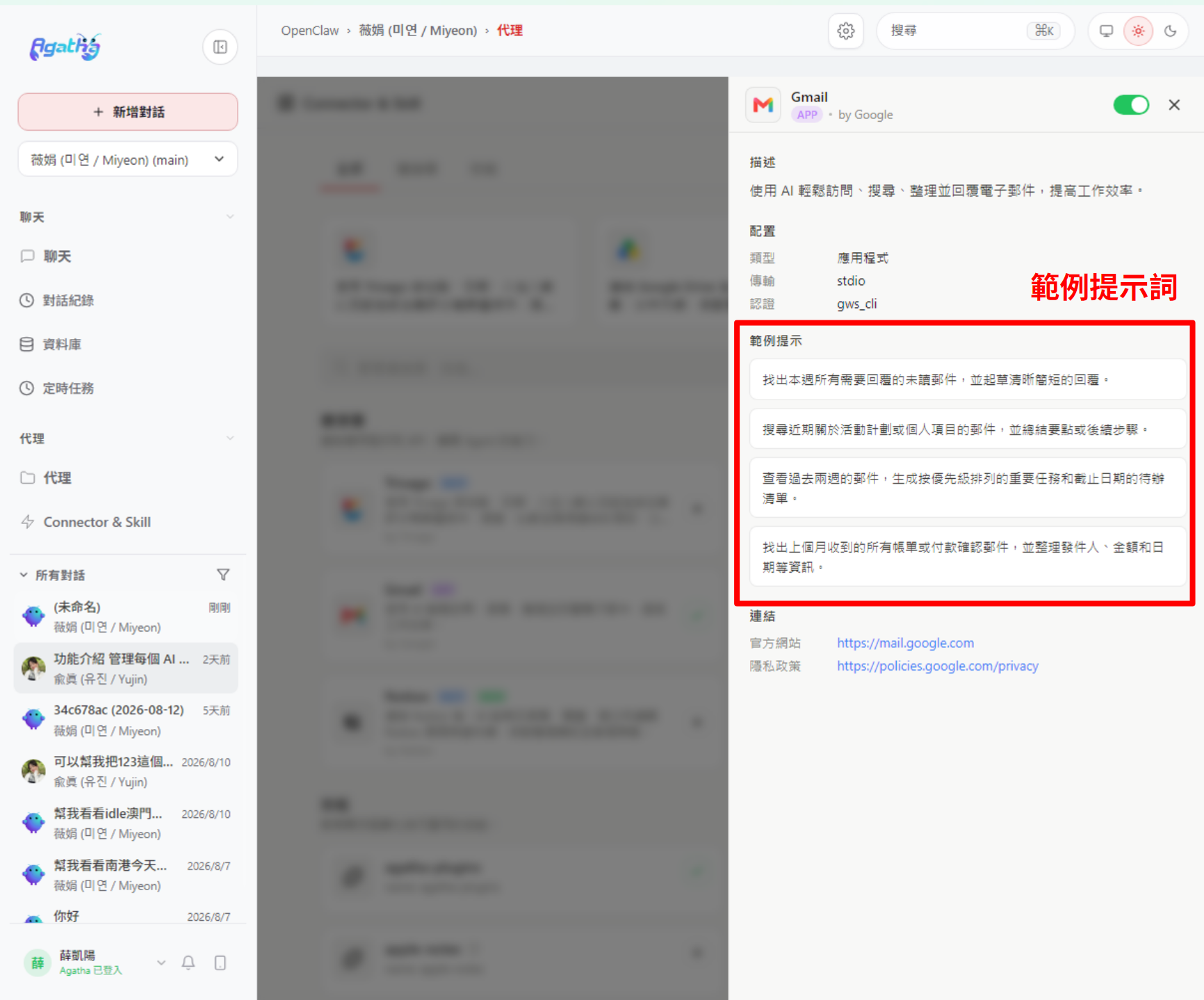Open the 薇娟 Miyeon (main) agent dropdown

128,159
